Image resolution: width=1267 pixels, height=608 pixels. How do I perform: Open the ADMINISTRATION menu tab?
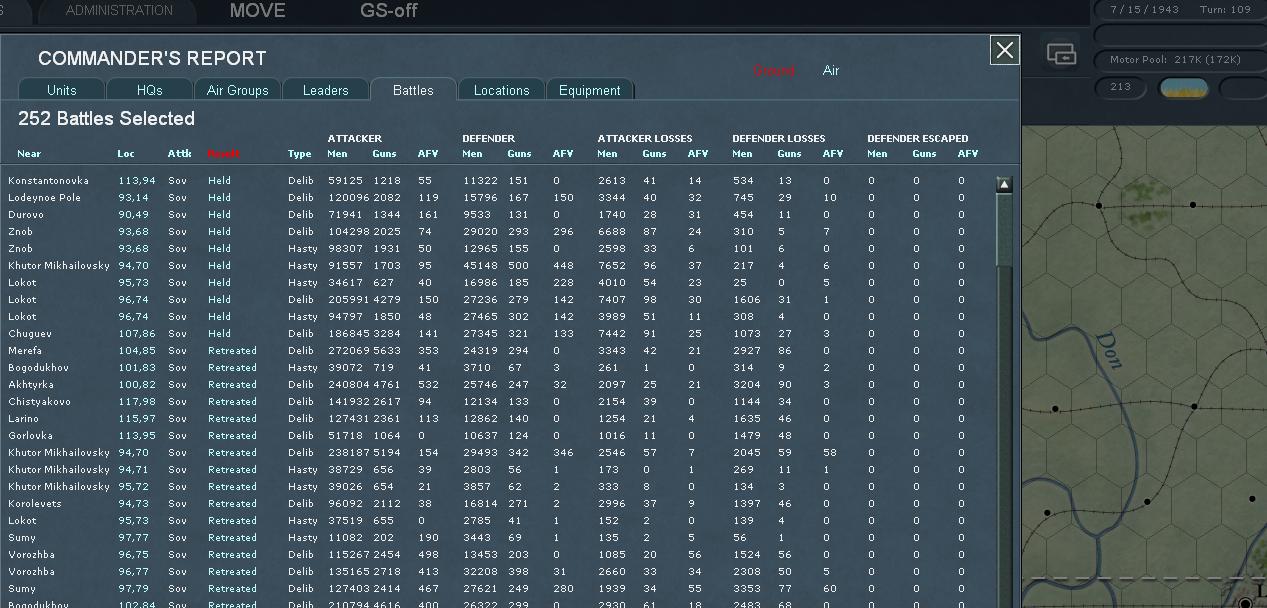click(119, 11)
